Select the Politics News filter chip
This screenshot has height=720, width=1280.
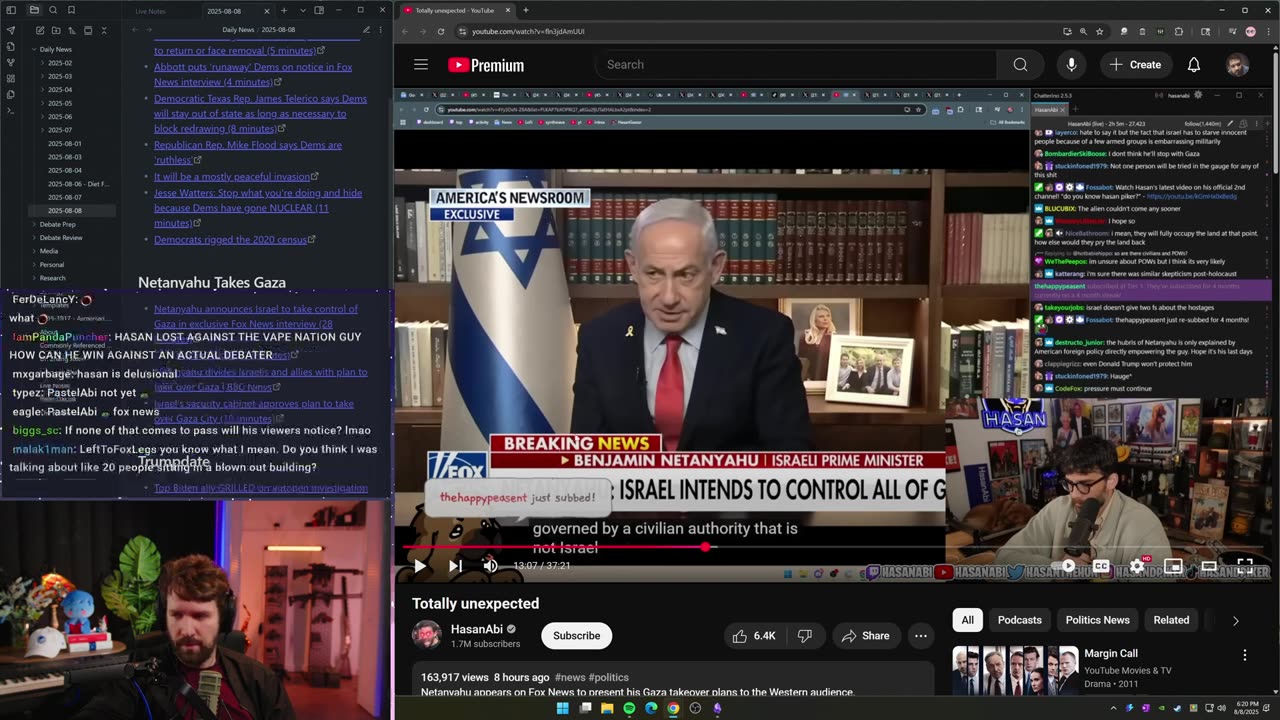(x=1097, y=620)
